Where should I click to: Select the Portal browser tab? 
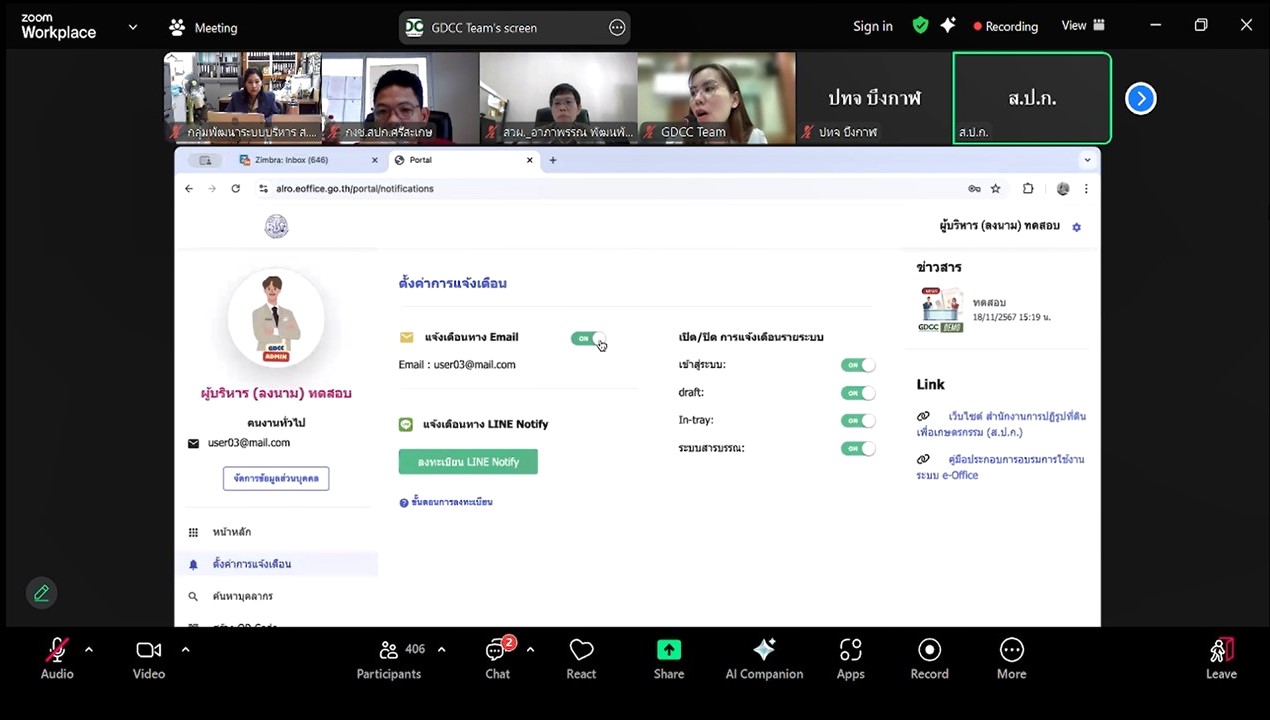click(x=464, y=160)
